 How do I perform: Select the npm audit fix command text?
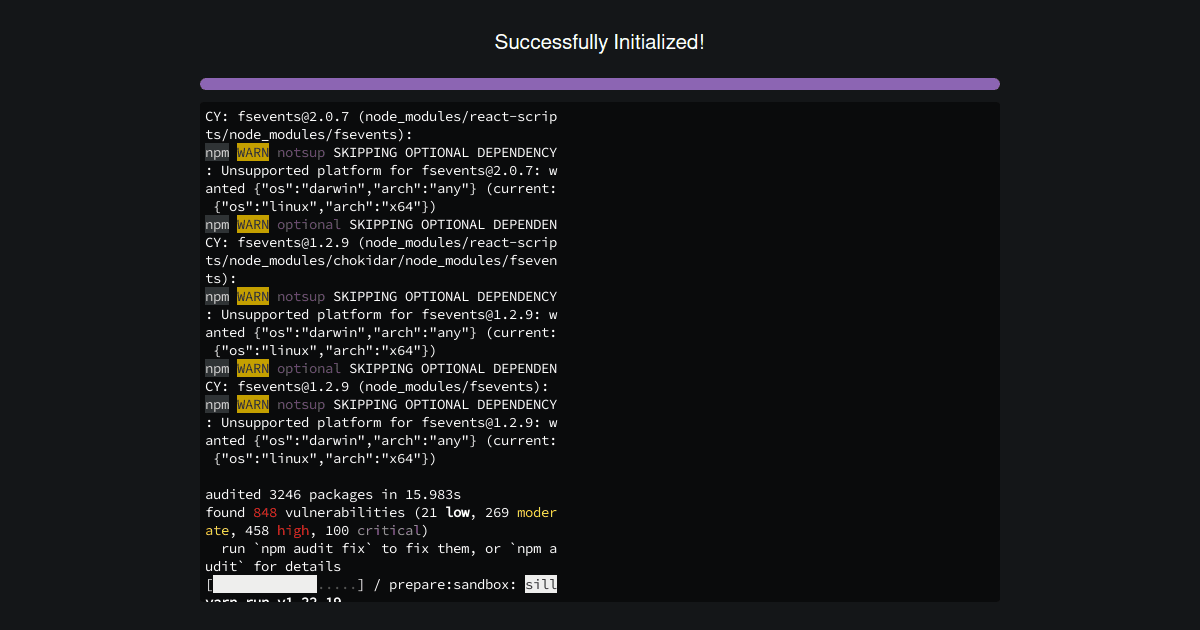click(x=312, y=548)
